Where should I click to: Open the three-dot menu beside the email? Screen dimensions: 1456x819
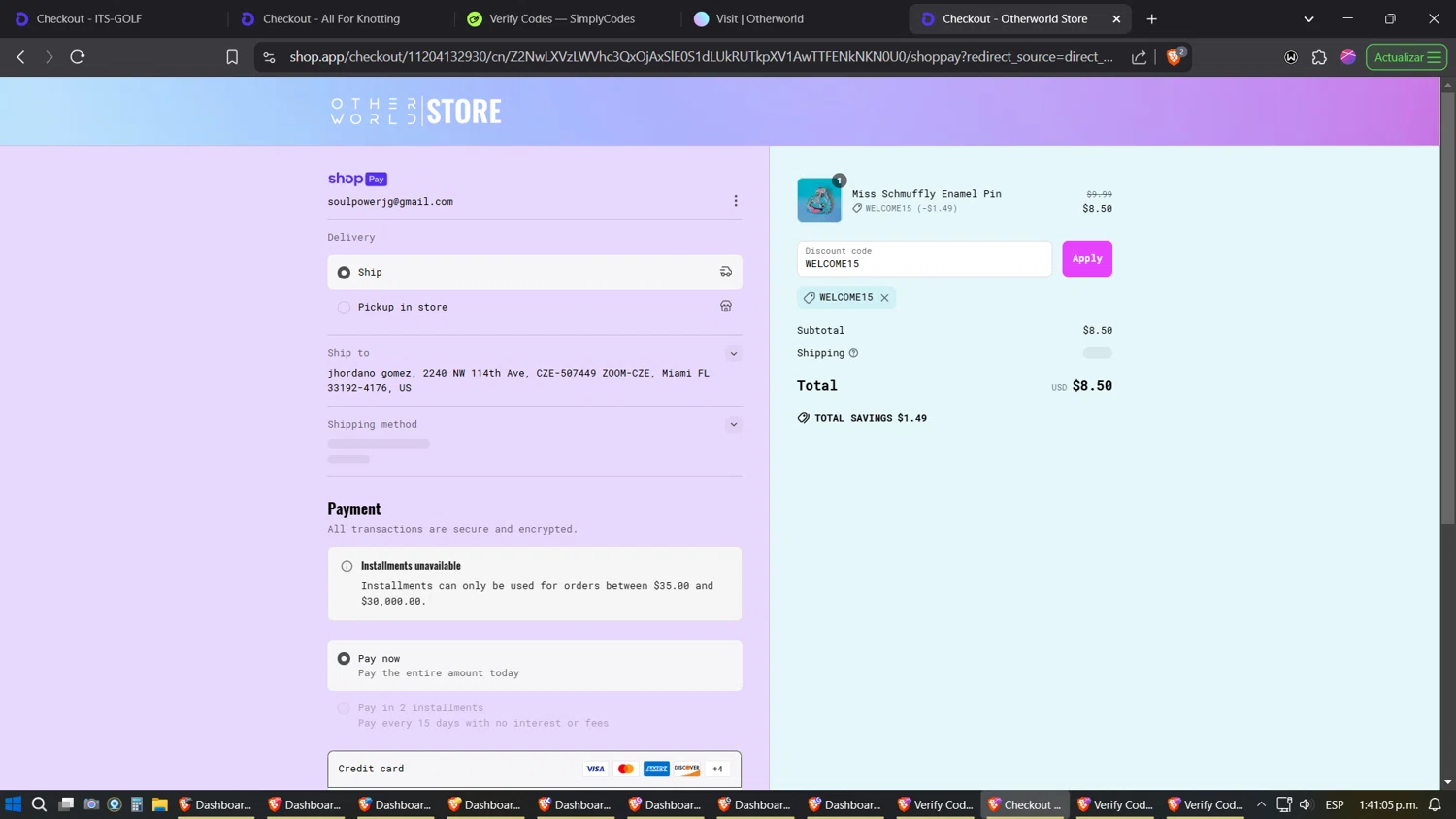[x=736, y=201]
